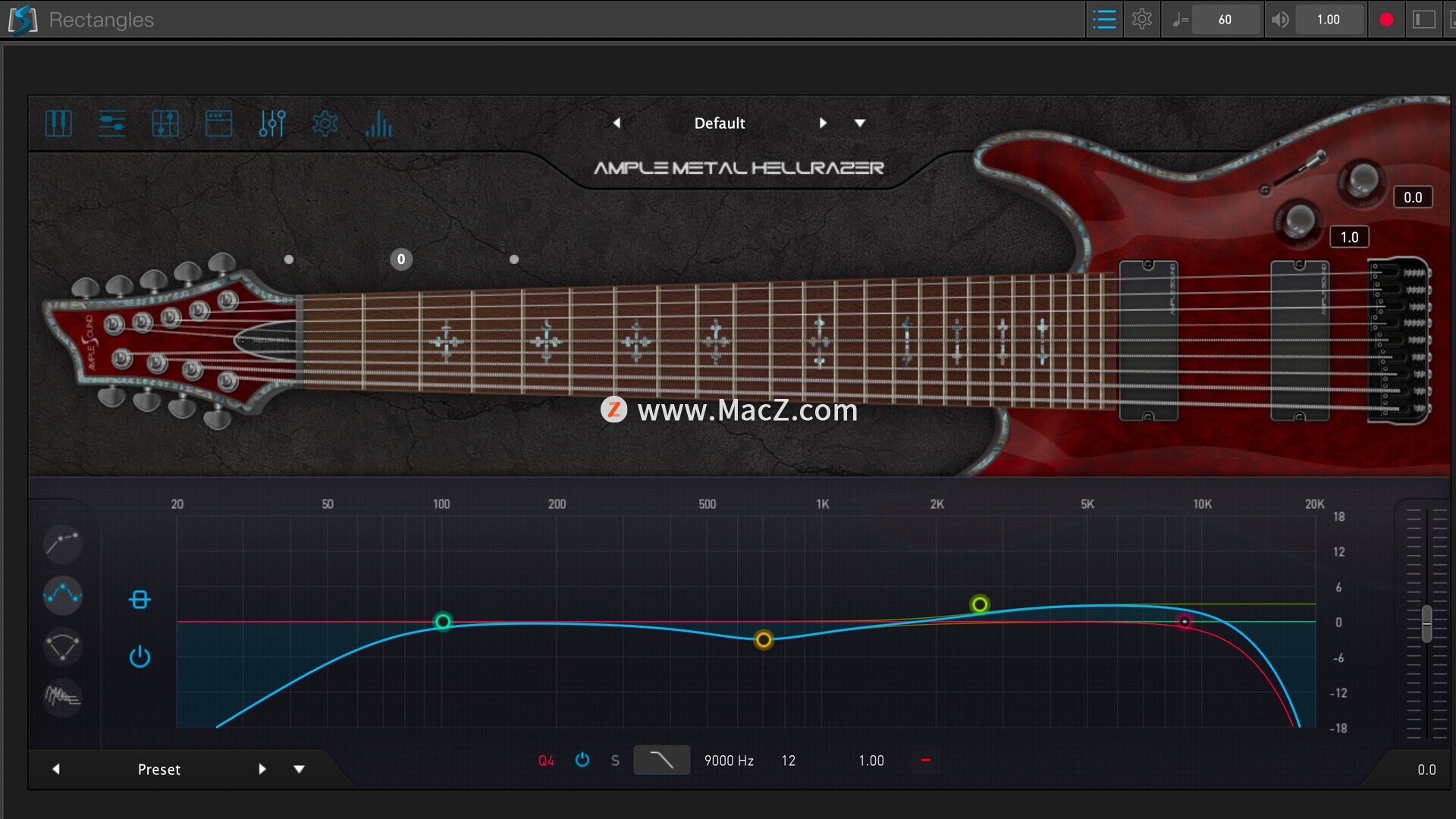Image resolution: width=1456 pixels, height=819 pixels.
Task: Click the EQ Preset label
Action: 159,770
